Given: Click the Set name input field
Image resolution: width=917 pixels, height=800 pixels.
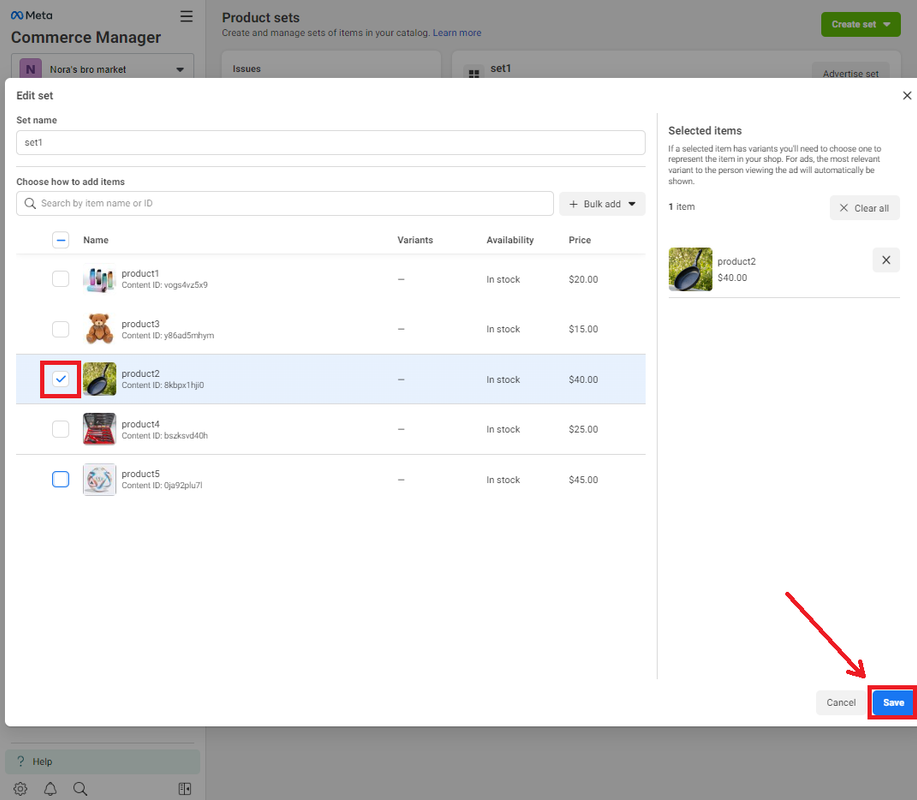Looking at the screenshot, I should tap(330, 142).
